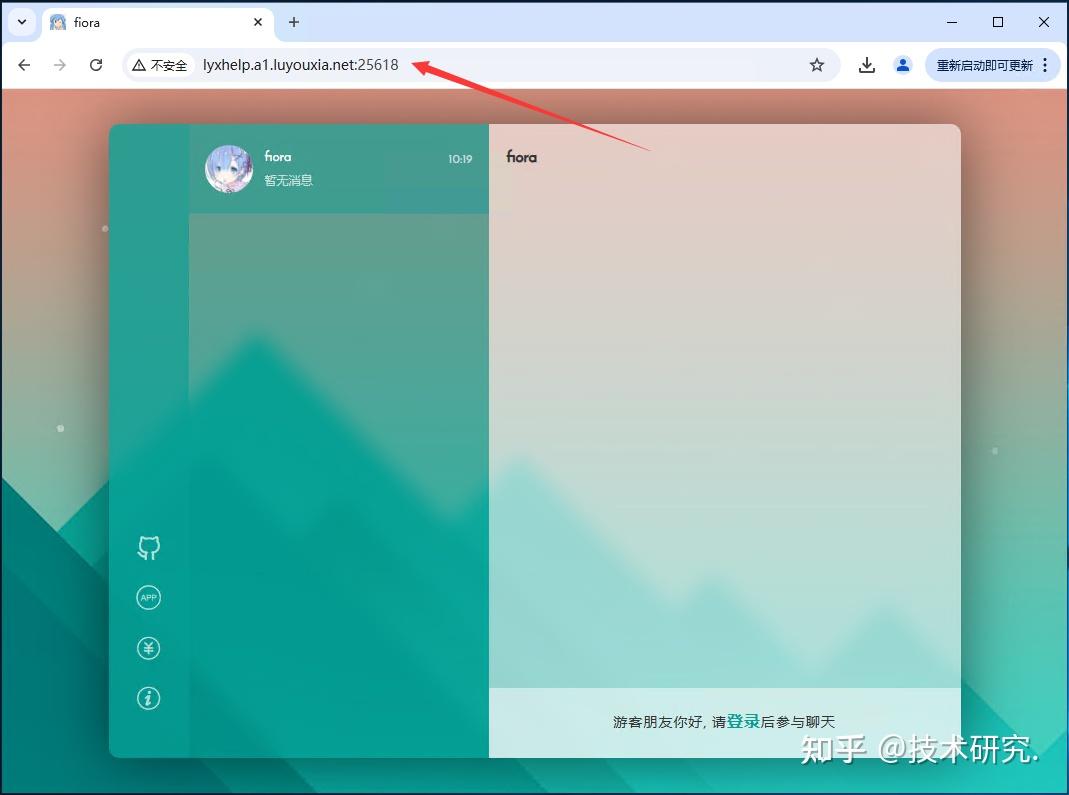Expand the tab search dropdown
The width and height of the screenshot is (1069, 795).
(x=21, y=22)
